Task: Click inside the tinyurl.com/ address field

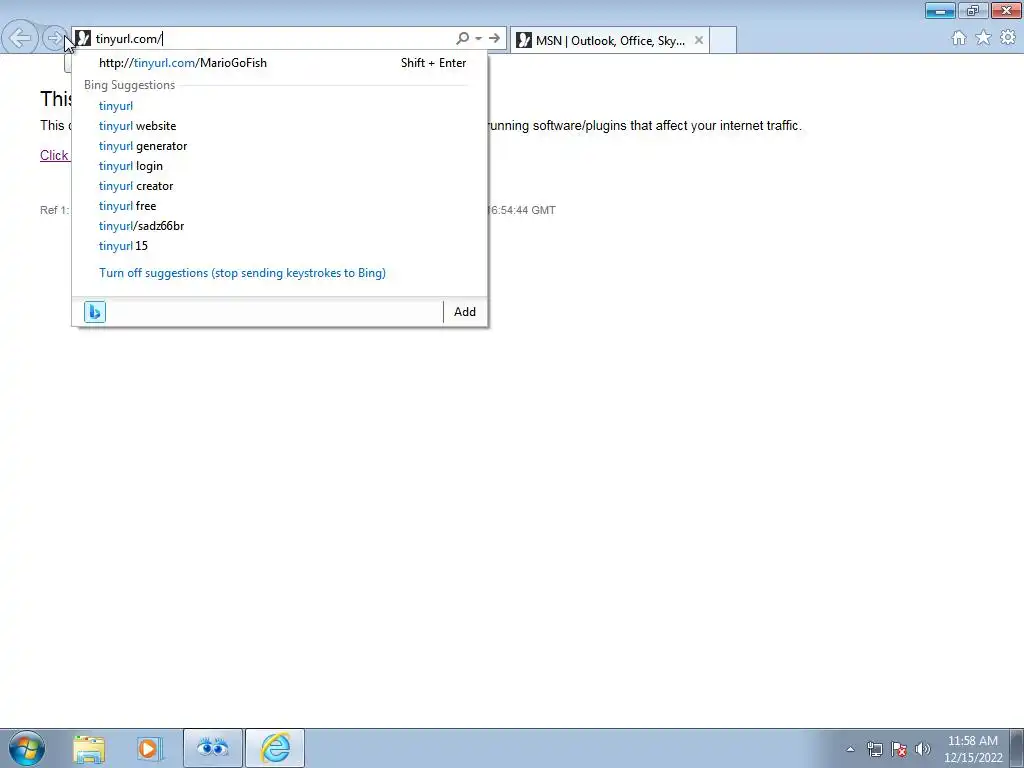Action: (x=274, y=39)
